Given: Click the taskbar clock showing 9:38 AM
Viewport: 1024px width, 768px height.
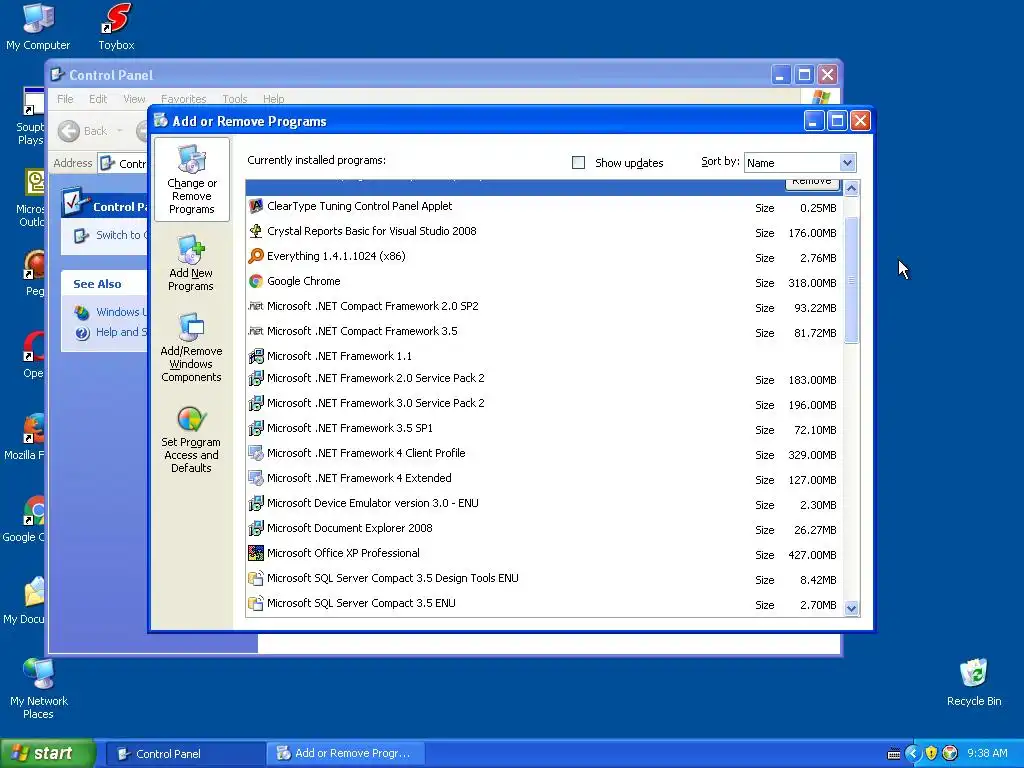Looking at the screenshot, I should coord(987,753).
